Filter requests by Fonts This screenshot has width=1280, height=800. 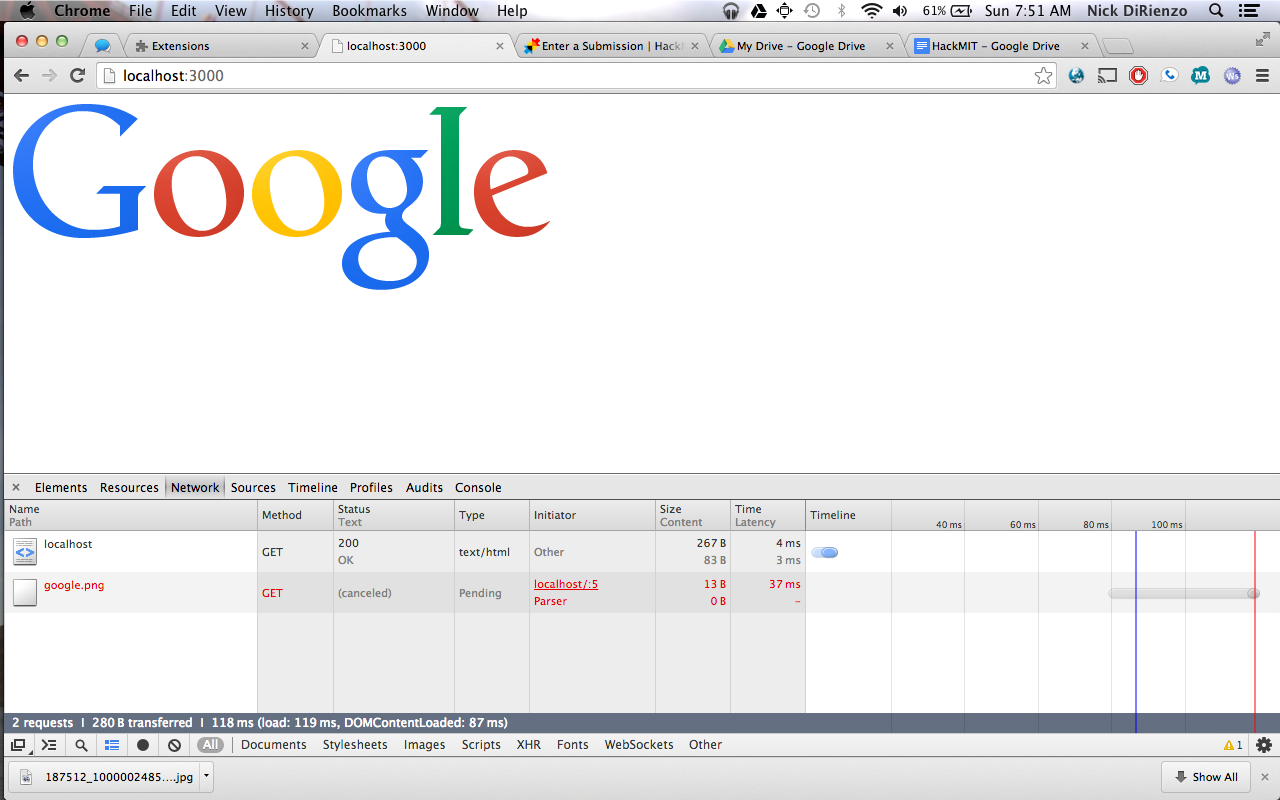(x=573, y=745)
